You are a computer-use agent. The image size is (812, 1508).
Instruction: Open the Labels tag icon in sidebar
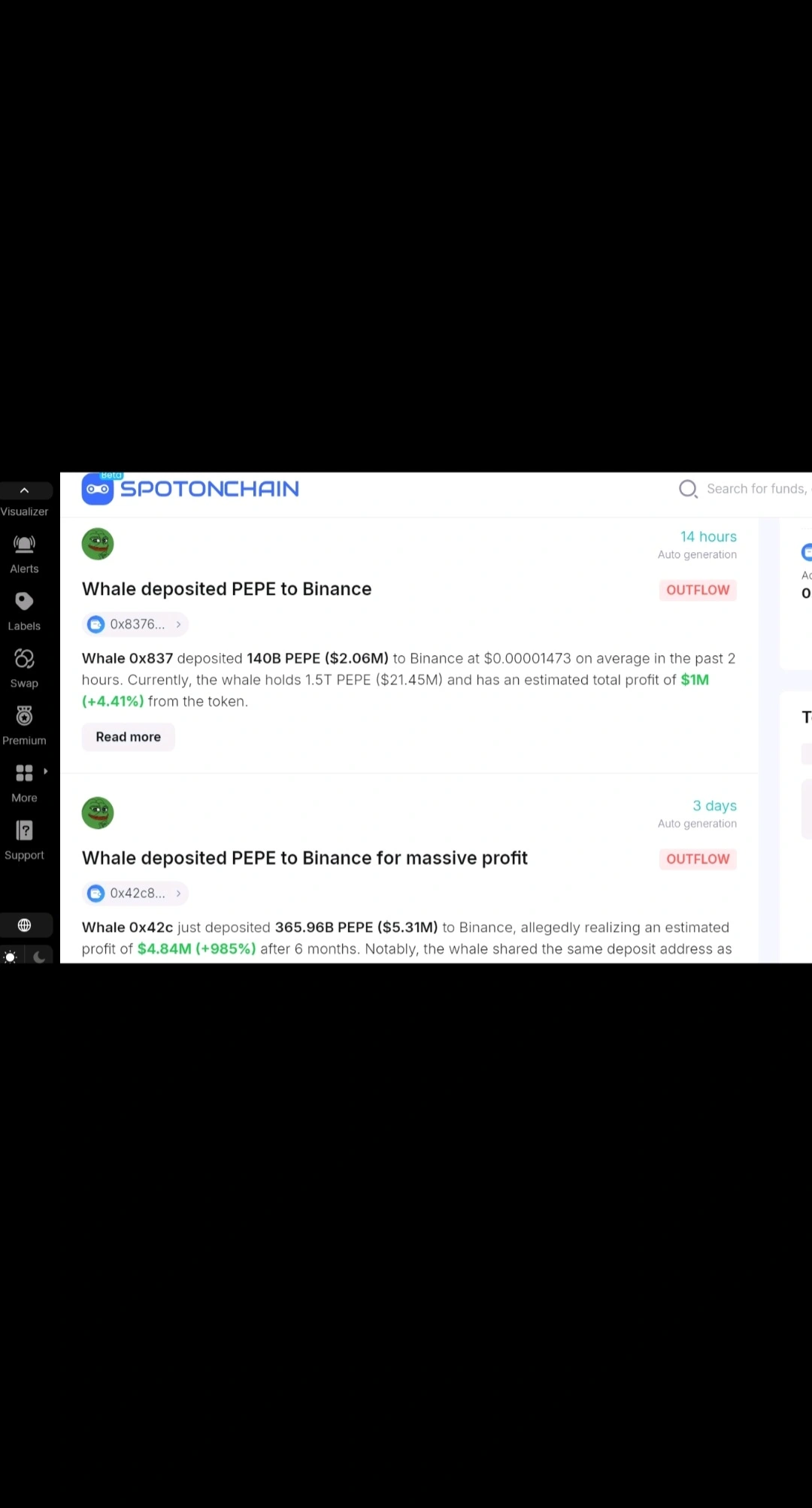[24, 601]
